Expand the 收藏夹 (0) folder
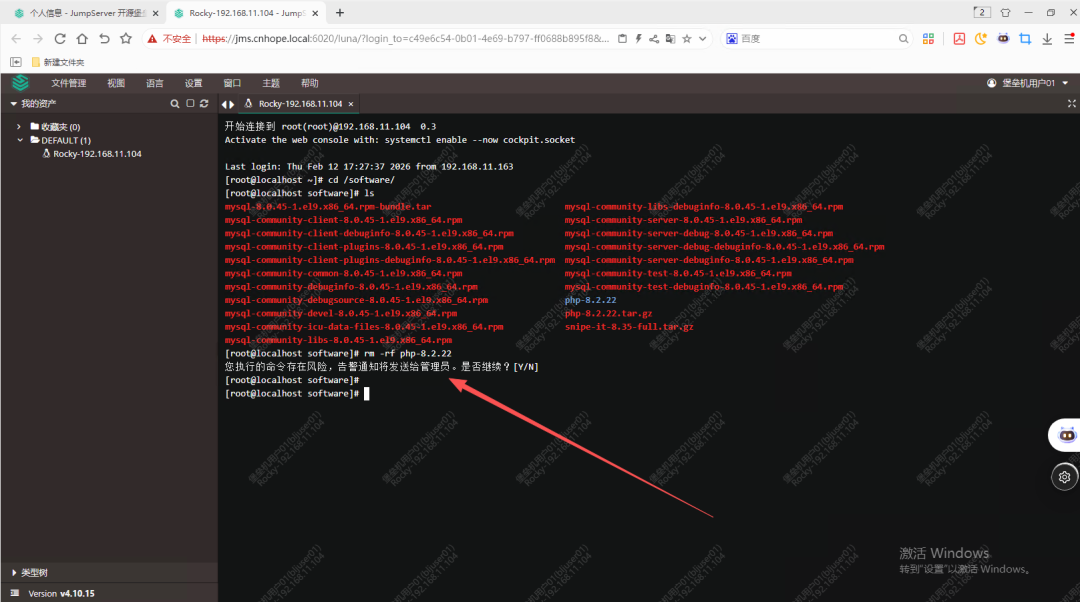Viewport: 1080px width, 602px height. [x=19, y=127]
